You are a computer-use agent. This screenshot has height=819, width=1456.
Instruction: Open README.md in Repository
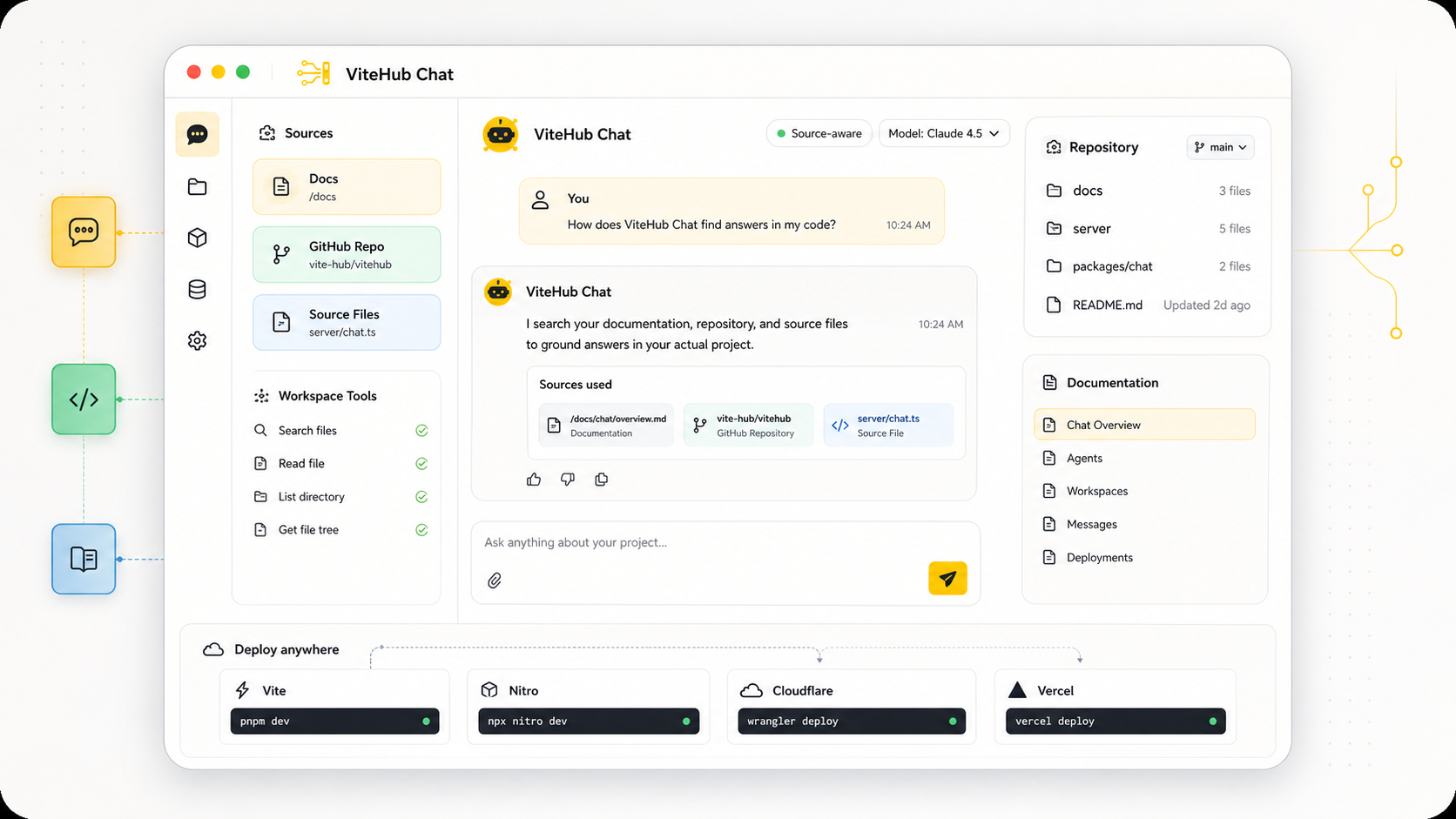coord(1148,305)
